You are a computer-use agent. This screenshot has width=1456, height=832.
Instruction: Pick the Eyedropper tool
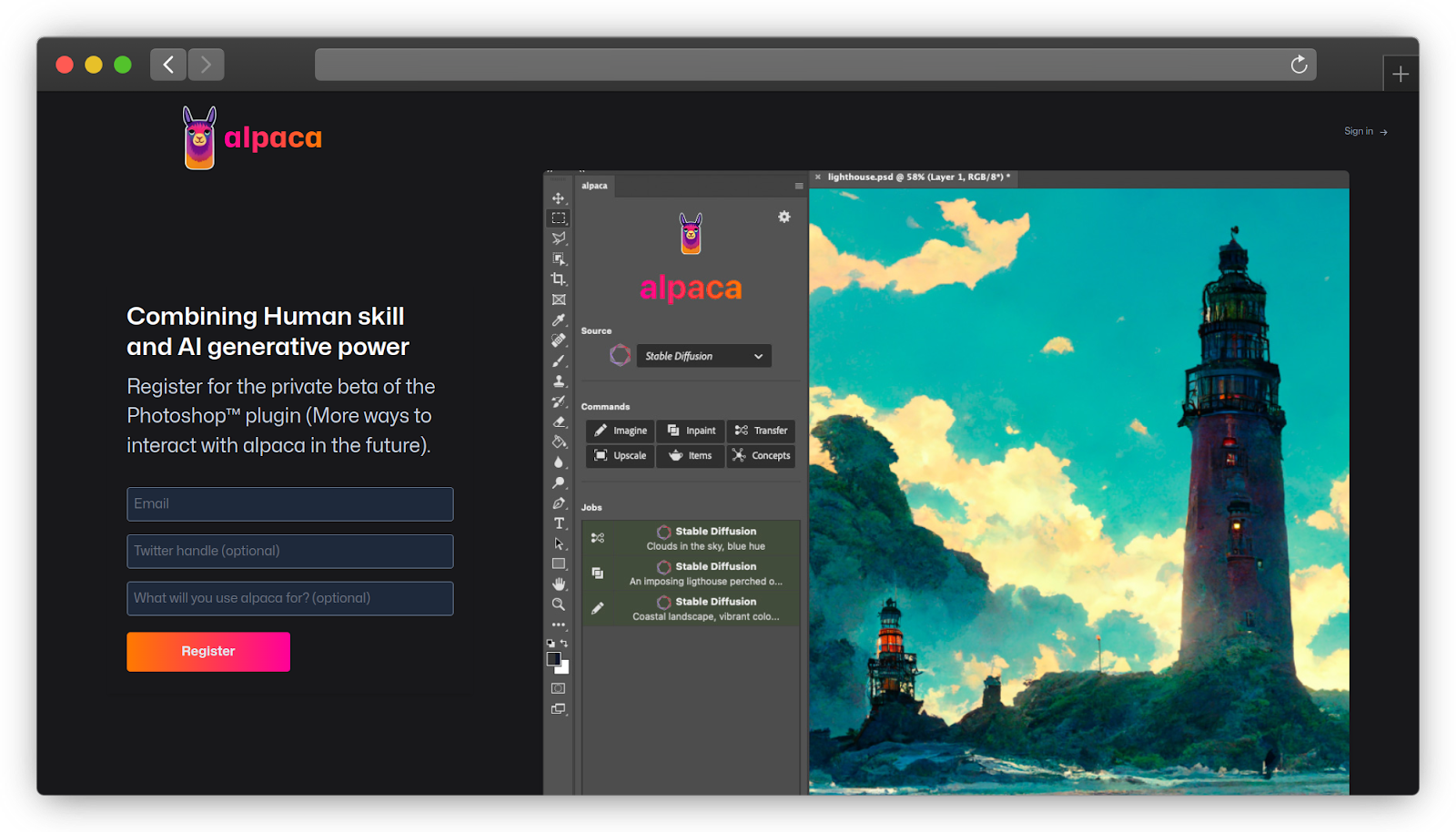click(558, 320)
